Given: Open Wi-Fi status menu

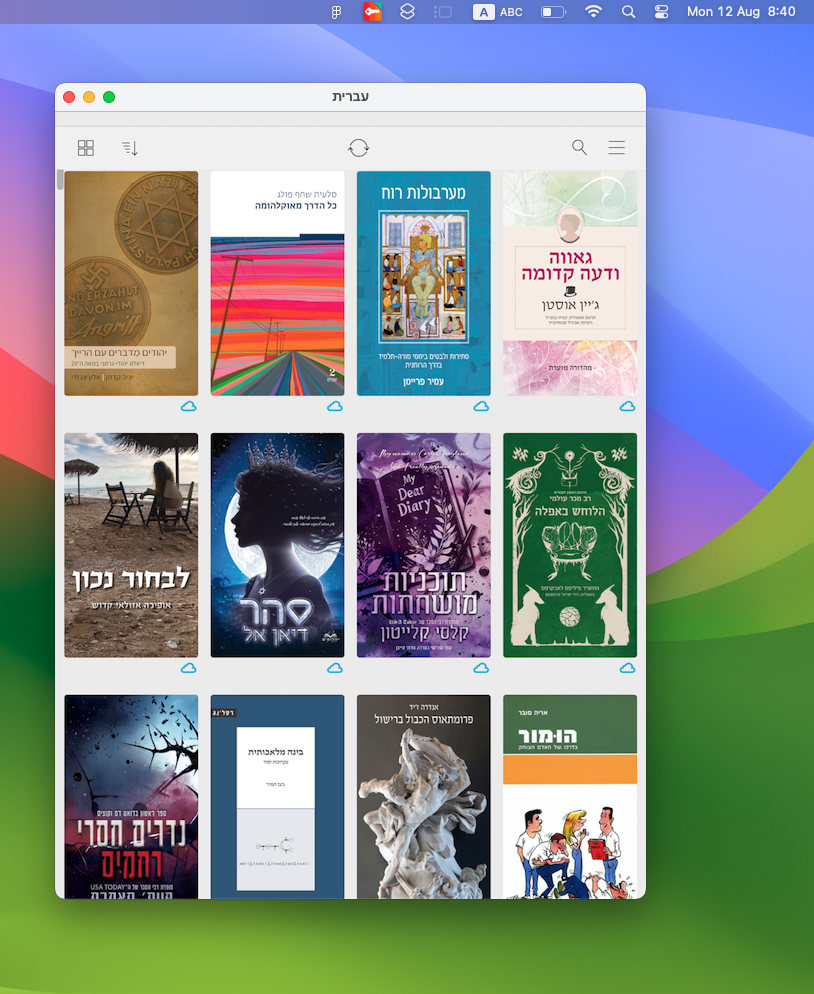Looking at the screenshot, I should click(593, 11).
